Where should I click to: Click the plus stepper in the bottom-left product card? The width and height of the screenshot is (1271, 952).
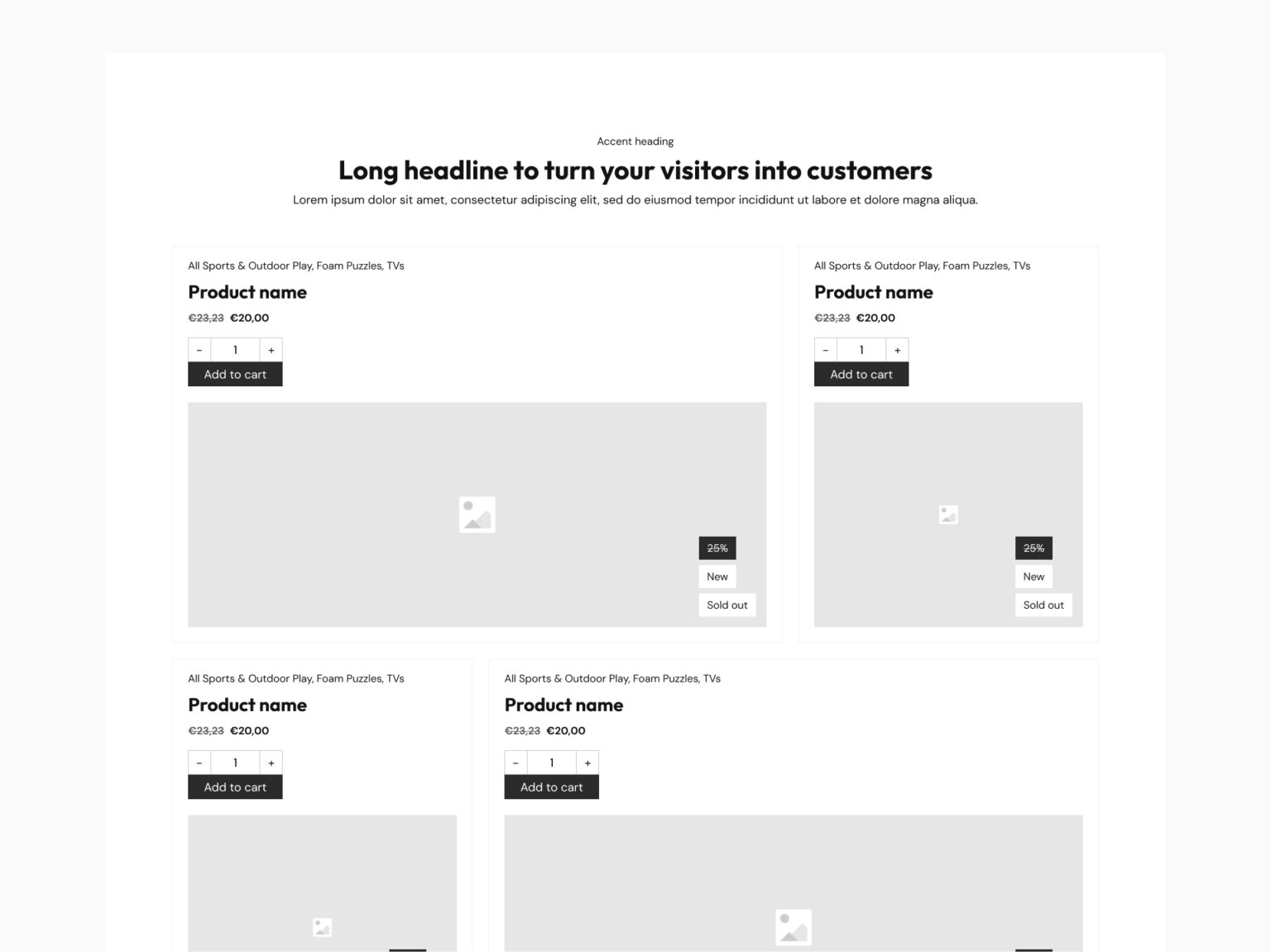point(271,763)
